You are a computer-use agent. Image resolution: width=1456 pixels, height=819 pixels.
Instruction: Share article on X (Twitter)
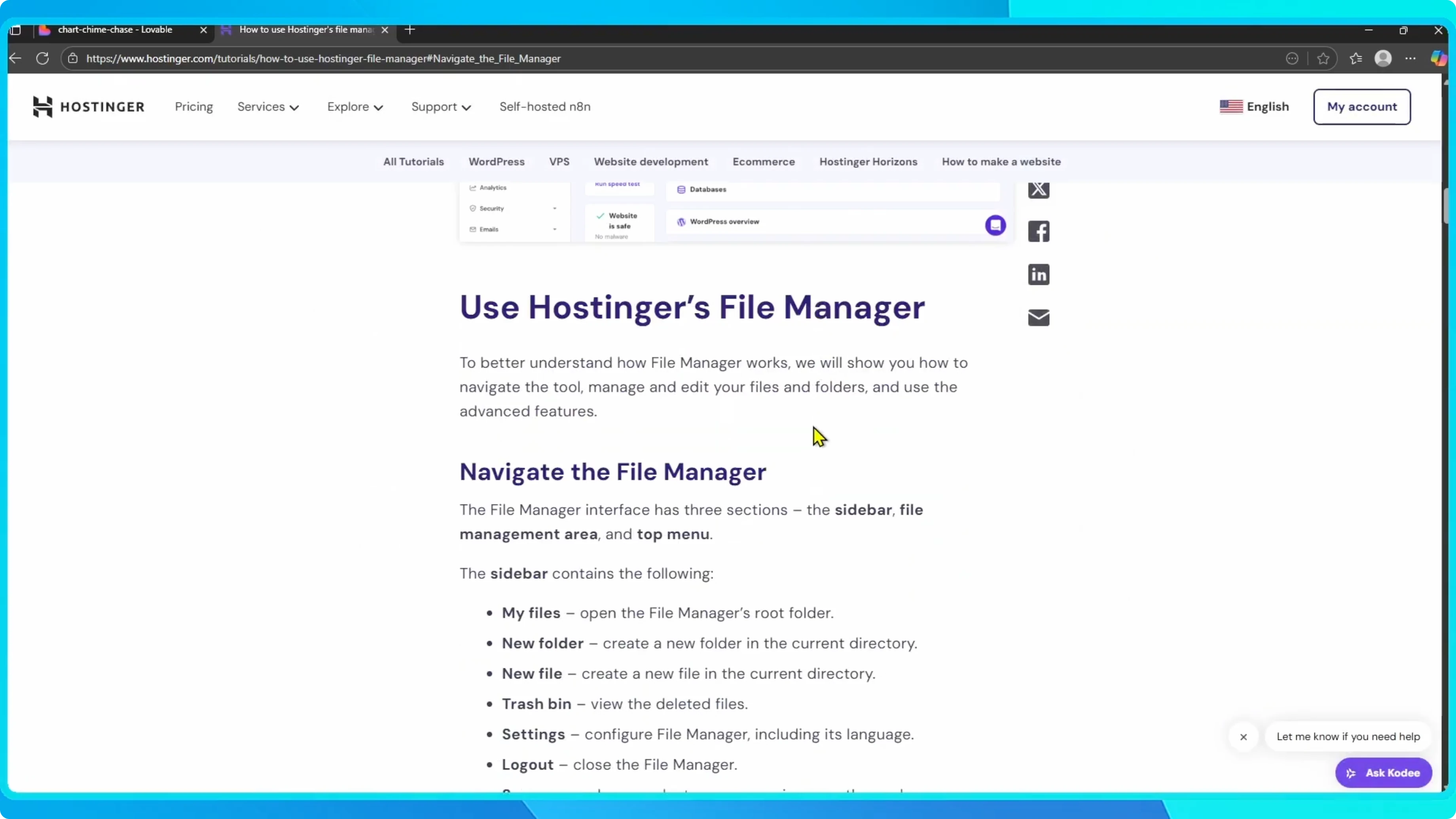1038,190
